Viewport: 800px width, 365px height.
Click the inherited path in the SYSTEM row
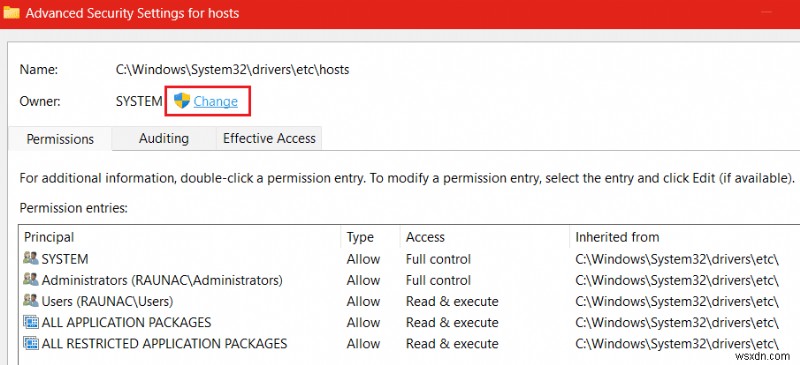(x=677, y=259)
